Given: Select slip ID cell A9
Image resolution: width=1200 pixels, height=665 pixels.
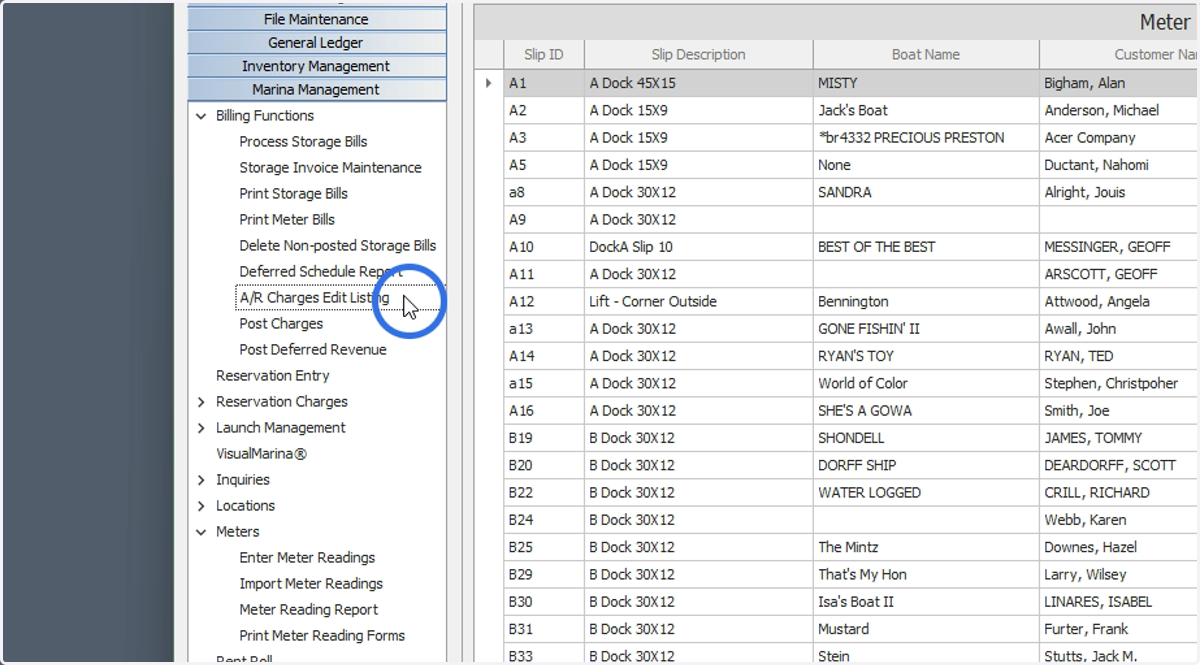Looking at the screenshot, I should pos(544,220).
